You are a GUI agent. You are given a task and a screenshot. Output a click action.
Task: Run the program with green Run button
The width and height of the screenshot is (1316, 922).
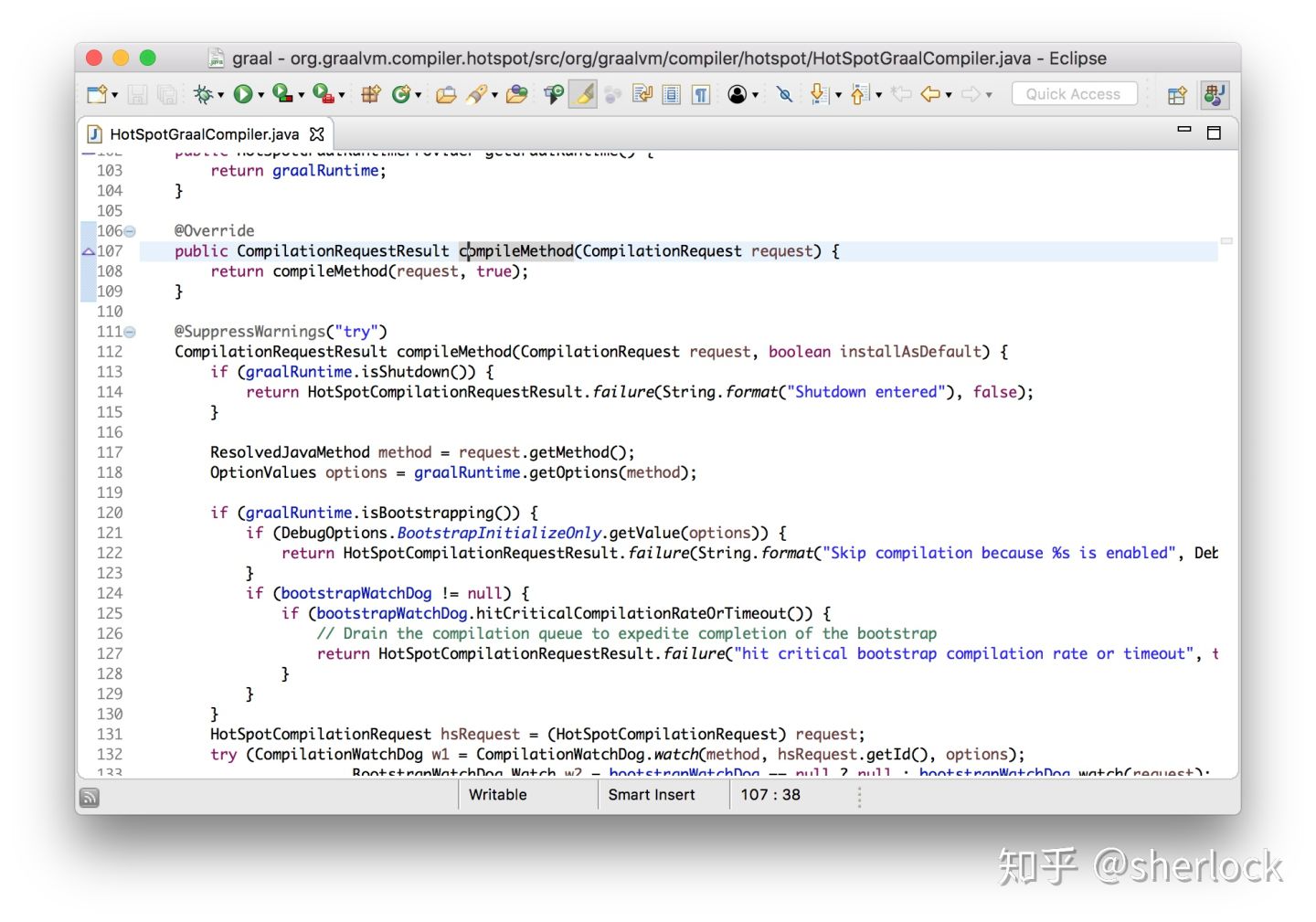(x=242, y=93)
